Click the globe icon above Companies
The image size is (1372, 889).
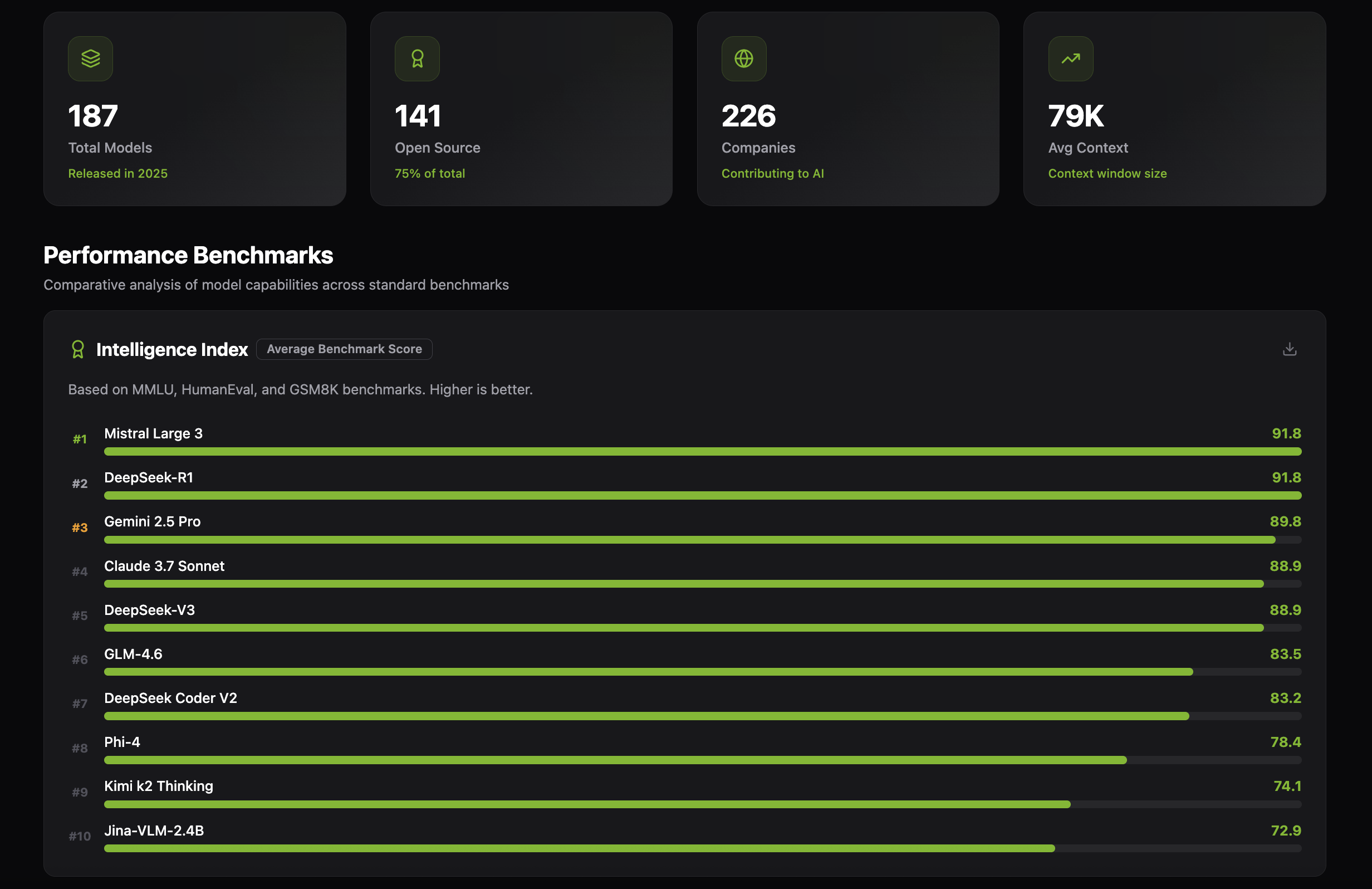[x=744, y=59]
